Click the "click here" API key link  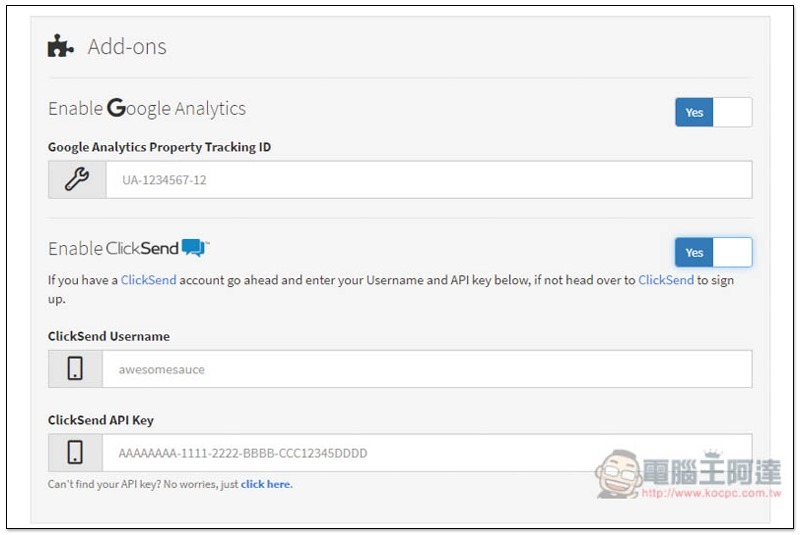click(266, 485)
